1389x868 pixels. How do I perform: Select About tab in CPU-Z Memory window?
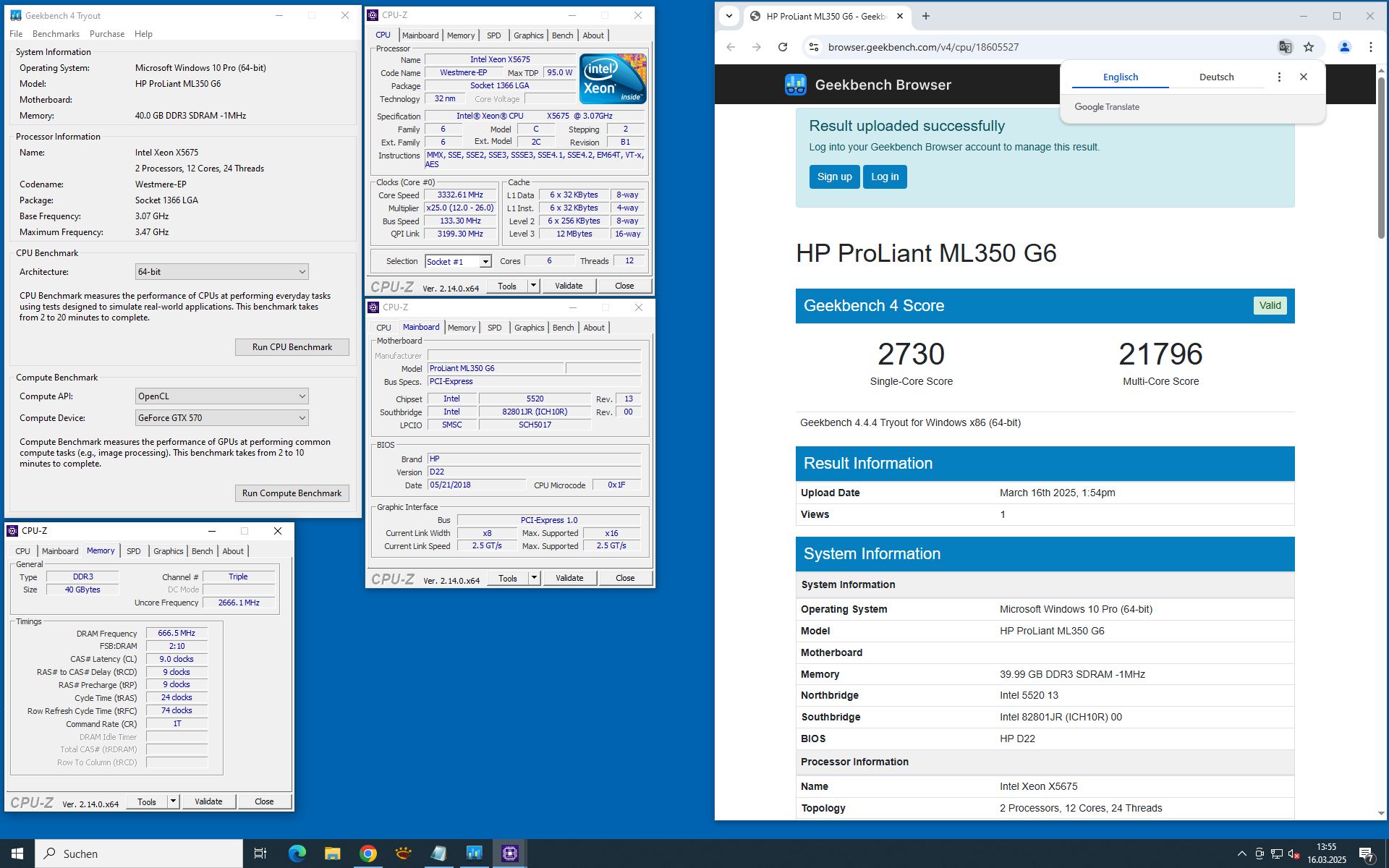pos(233,551)
